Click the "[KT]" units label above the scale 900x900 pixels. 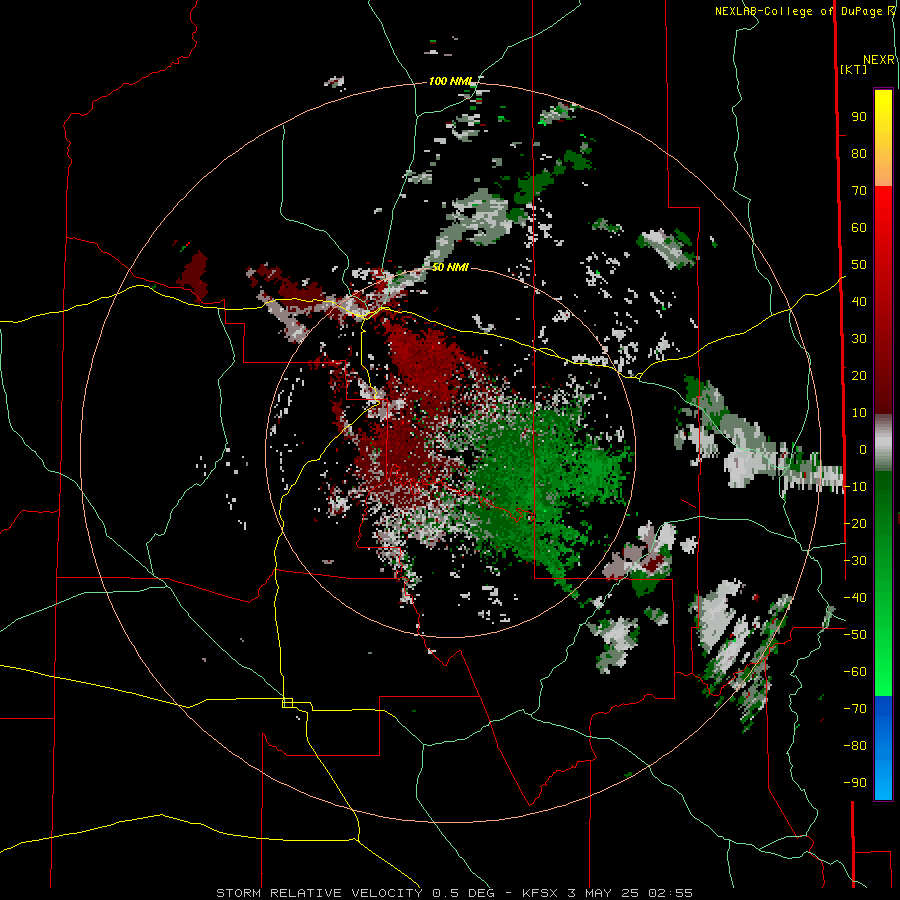(853, 69)
